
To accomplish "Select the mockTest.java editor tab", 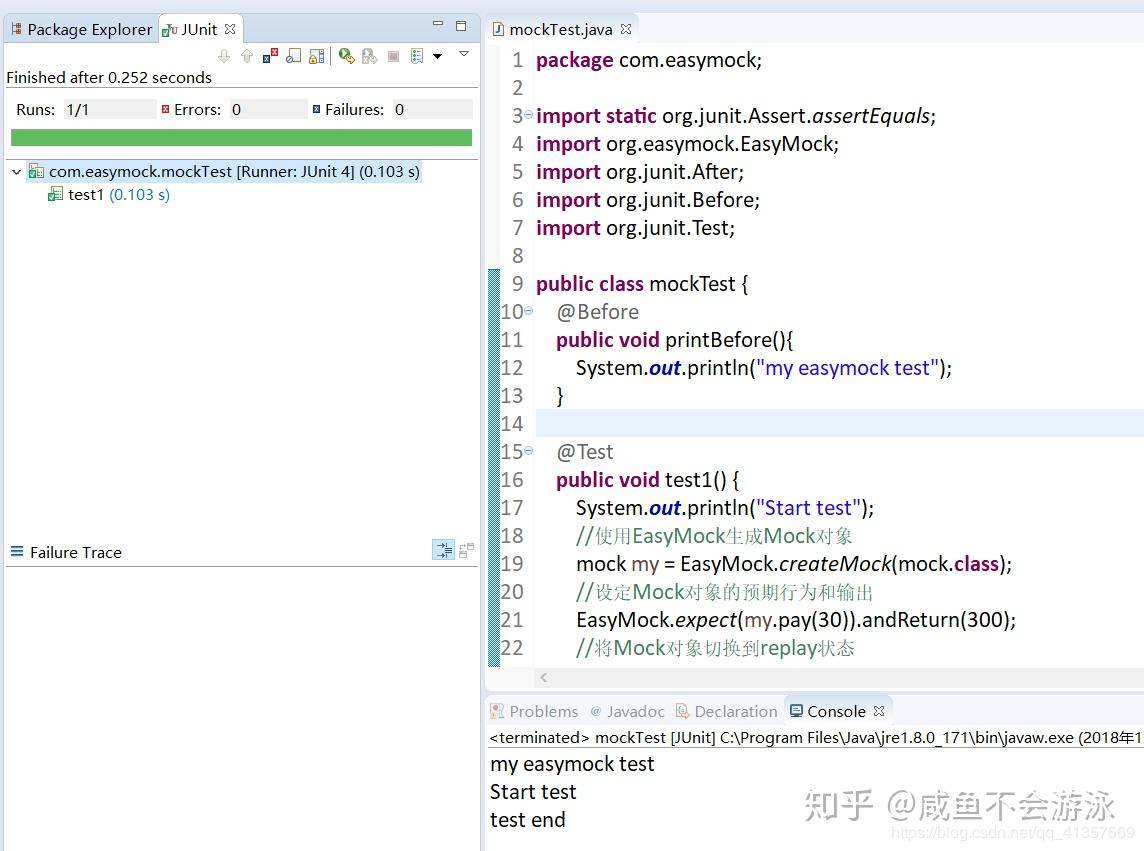I will point(560,29).
